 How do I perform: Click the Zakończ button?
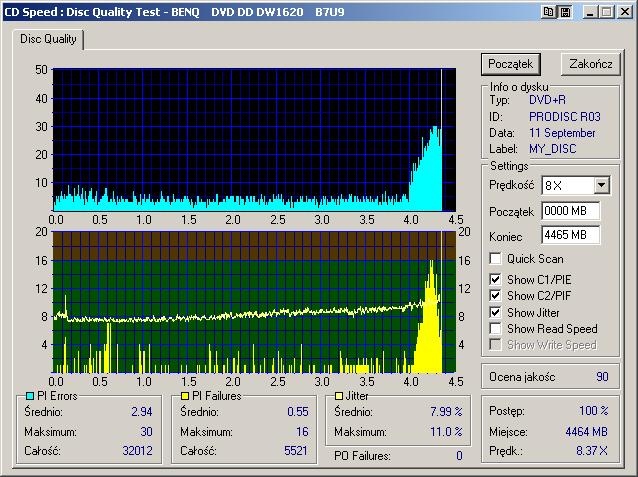[591, 64]
